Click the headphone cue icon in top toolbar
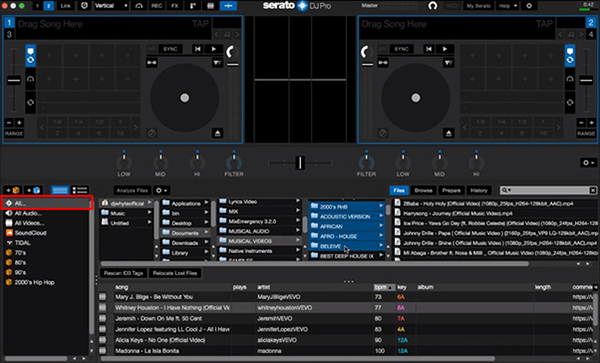Viewport: 600px width, 363px height. 139,6
